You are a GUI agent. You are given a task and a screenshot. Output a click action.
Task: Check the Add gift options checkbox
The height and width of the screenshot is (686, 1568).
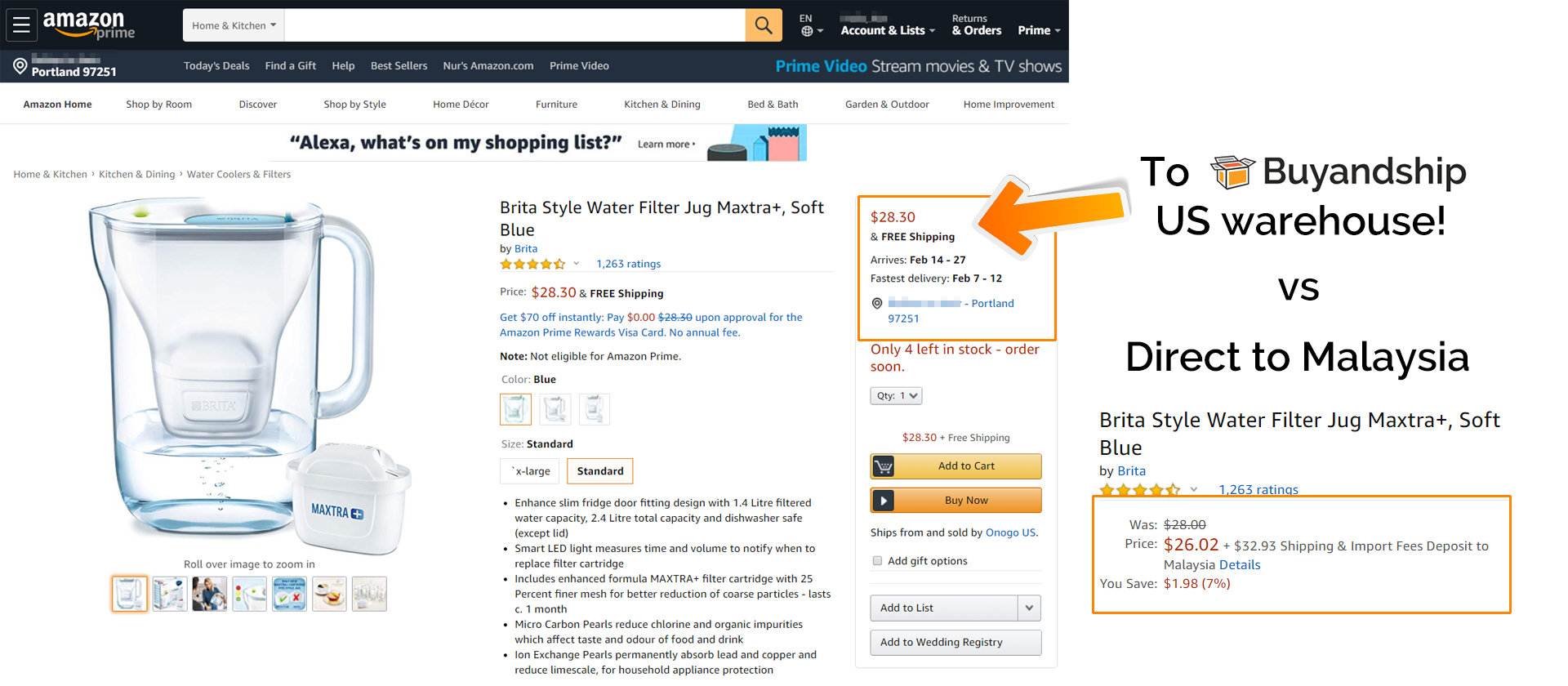[x=877, y=561]
